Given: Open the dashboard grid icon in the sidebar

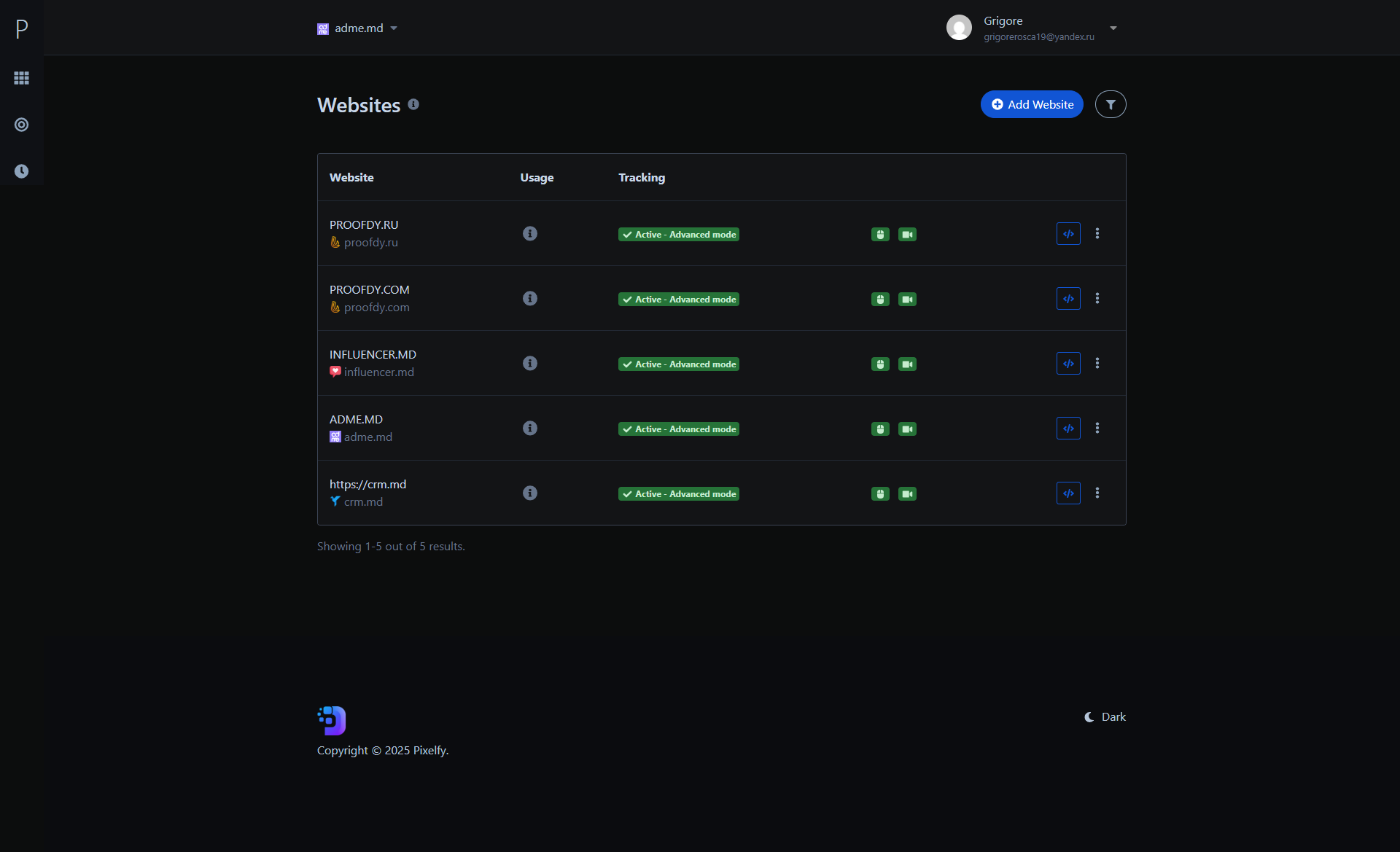Looking at the screenshot, I should click(22, 78).
